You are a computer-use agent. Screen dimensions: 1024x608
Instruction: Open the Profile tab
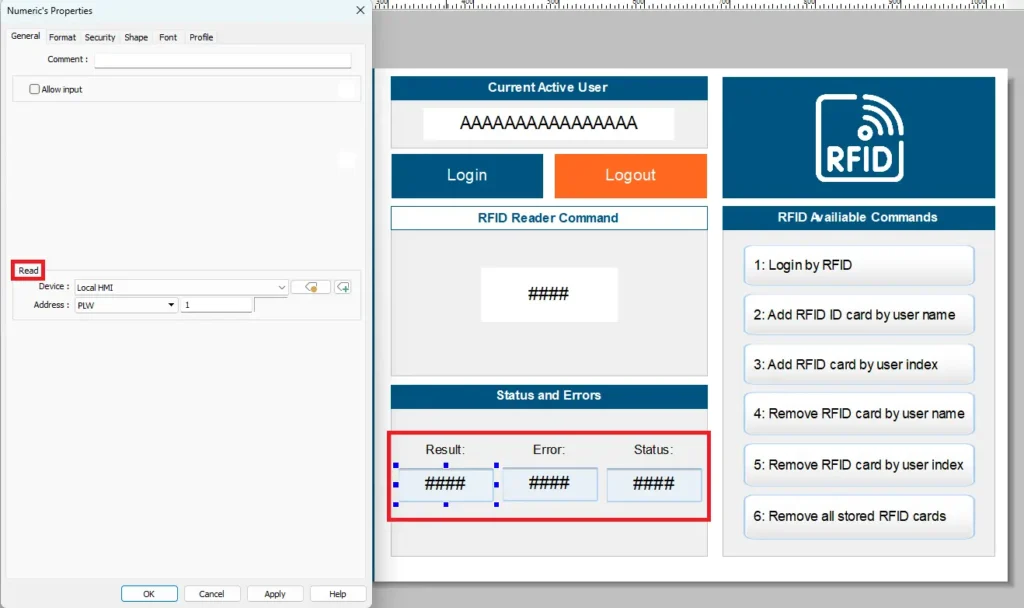coord(200,37)
